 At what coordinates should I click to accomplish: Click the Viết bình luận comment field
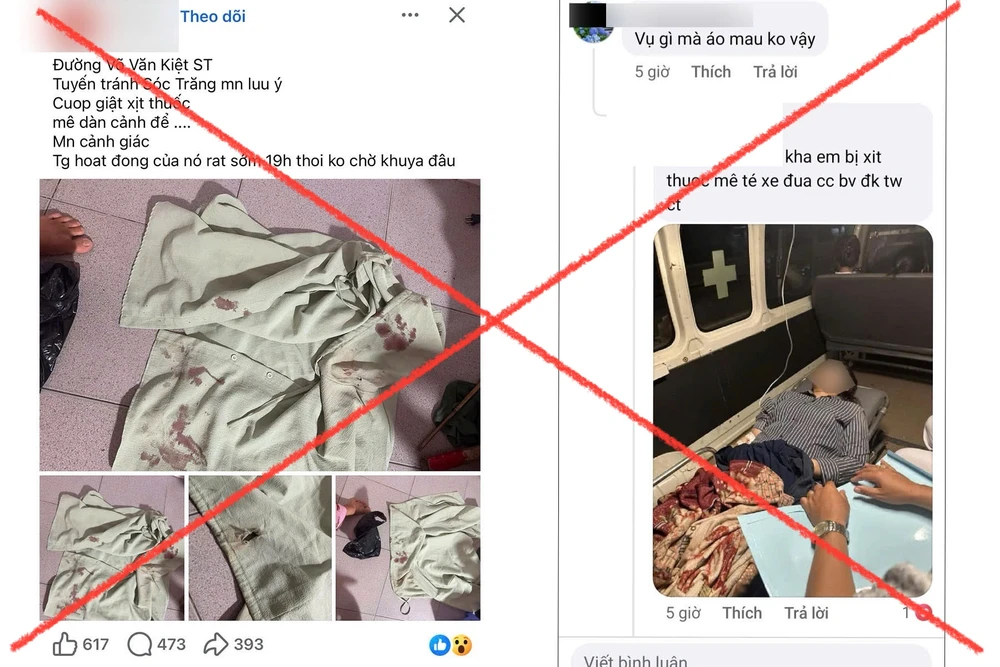[x=751, y=660]
